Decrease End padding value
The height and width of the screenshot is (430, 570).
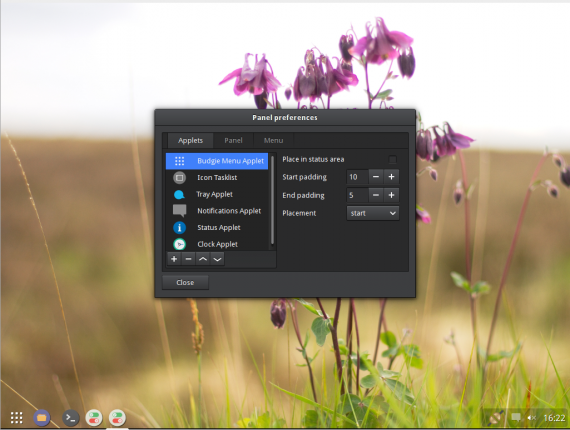coord(376,195)
